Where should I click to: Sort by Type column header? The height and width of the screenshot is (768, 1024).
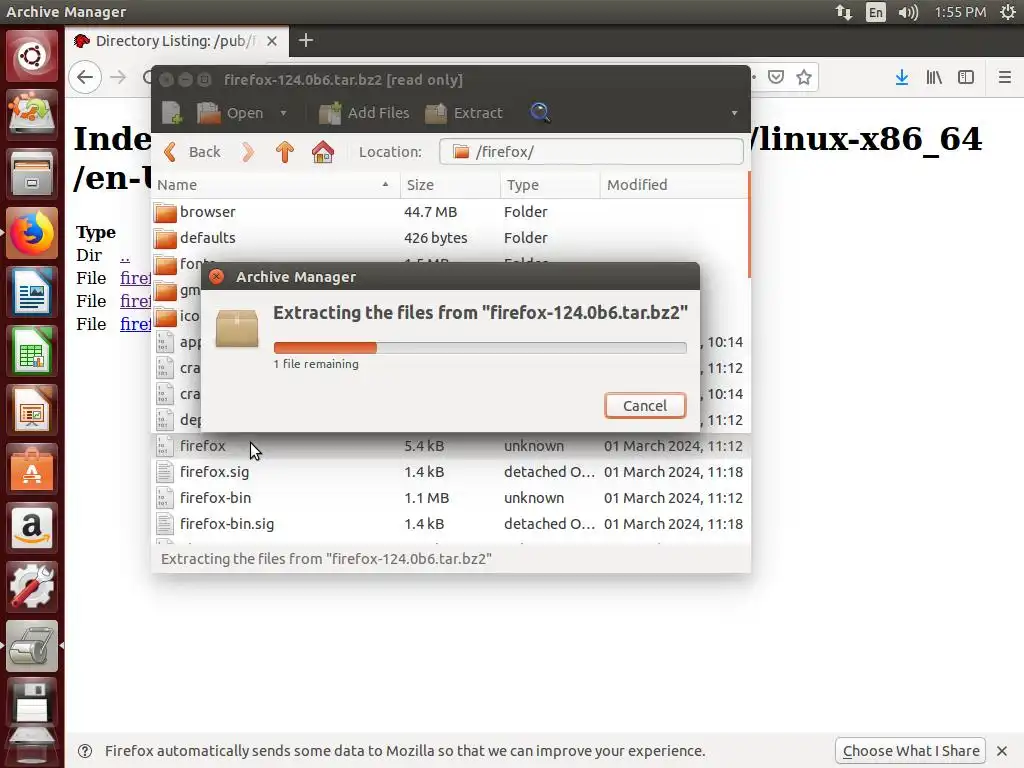[550, 185]
